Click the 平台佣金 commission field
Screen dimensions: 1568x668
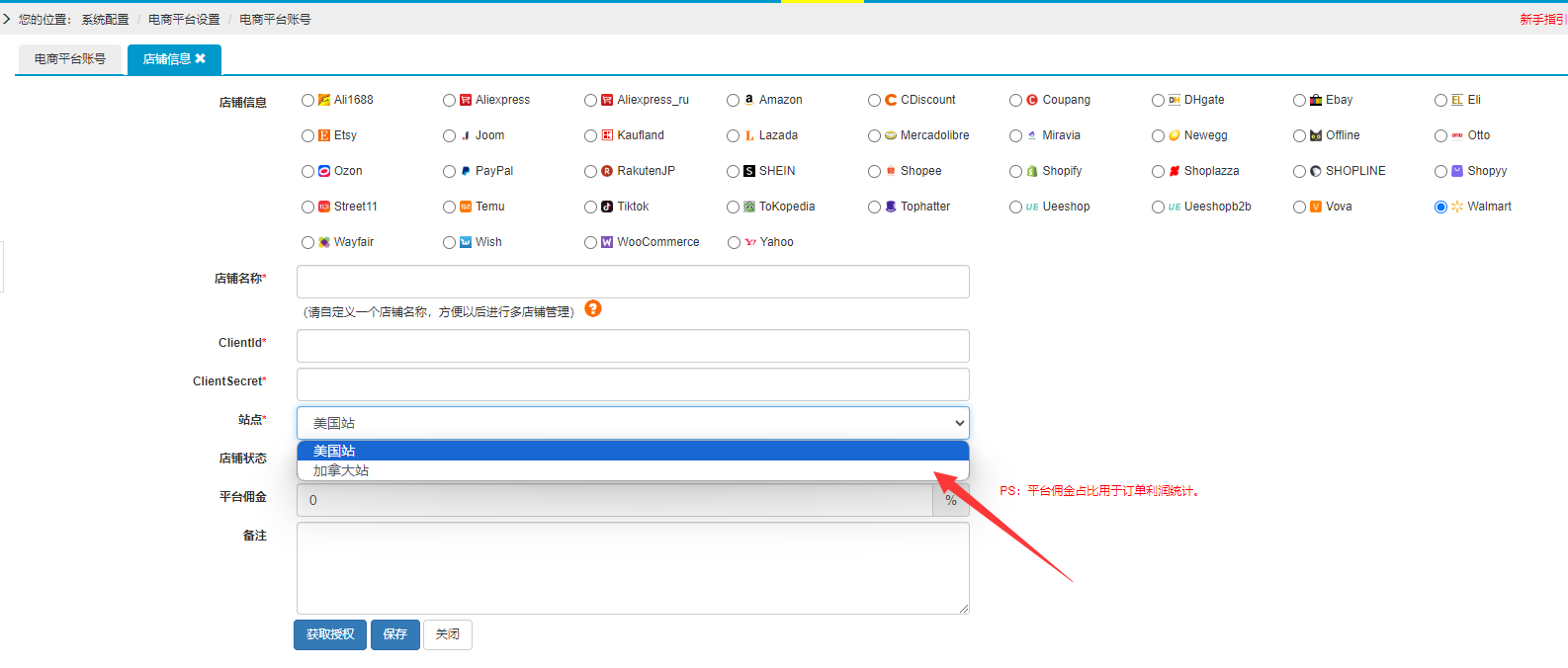(614, 500)
